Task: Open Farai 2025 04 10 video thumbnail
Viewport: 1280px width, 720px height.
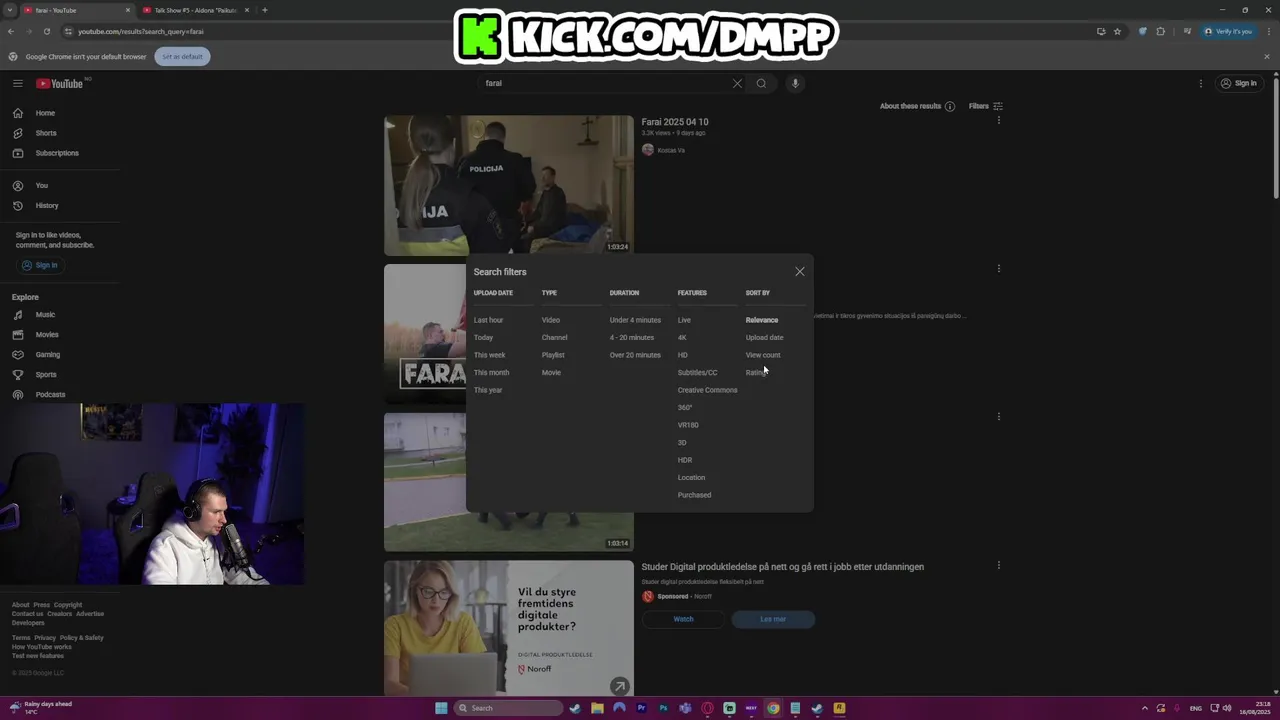Action: click(509, 185)
